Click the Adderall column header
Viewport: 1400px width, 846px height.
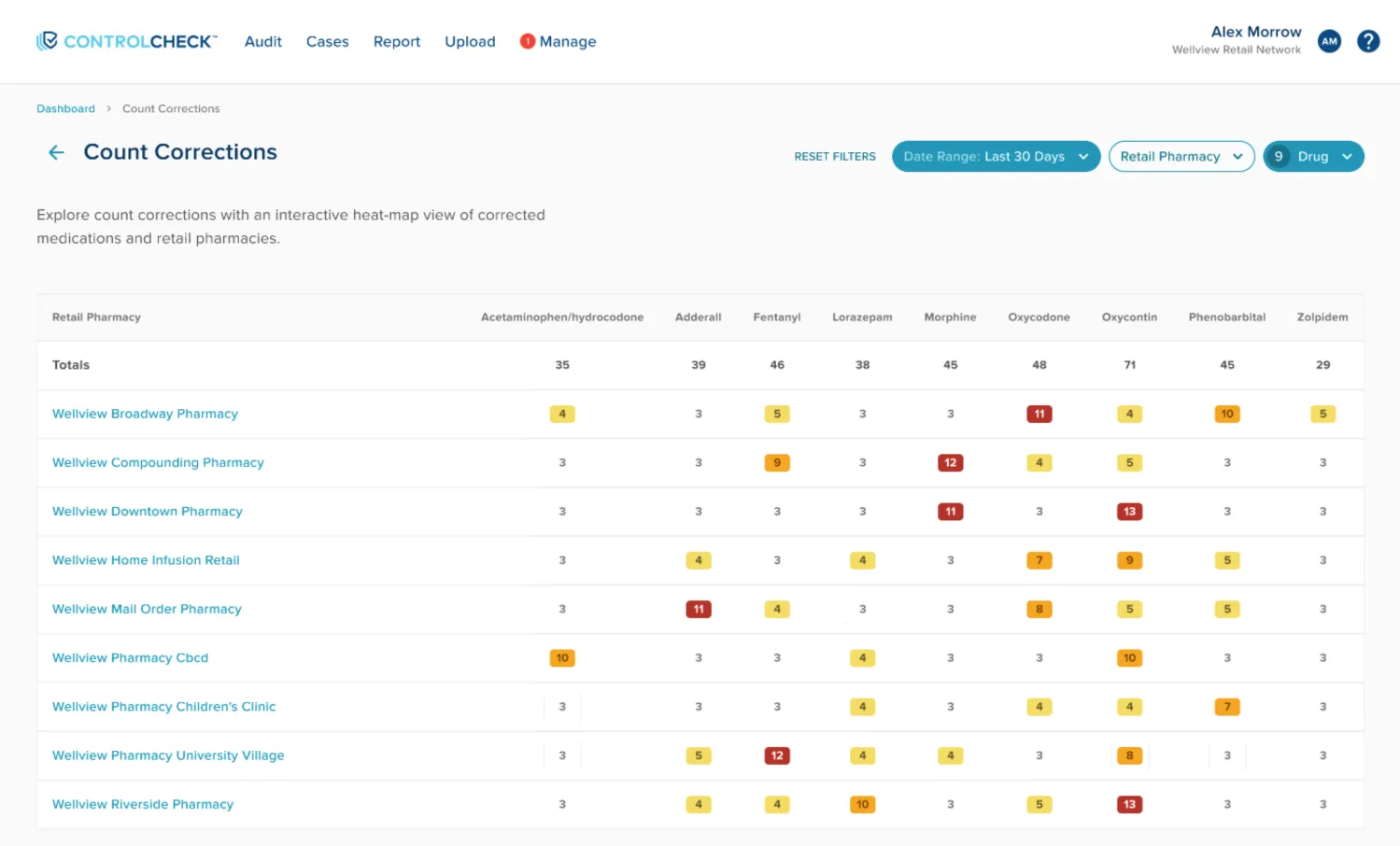(699, 317)
